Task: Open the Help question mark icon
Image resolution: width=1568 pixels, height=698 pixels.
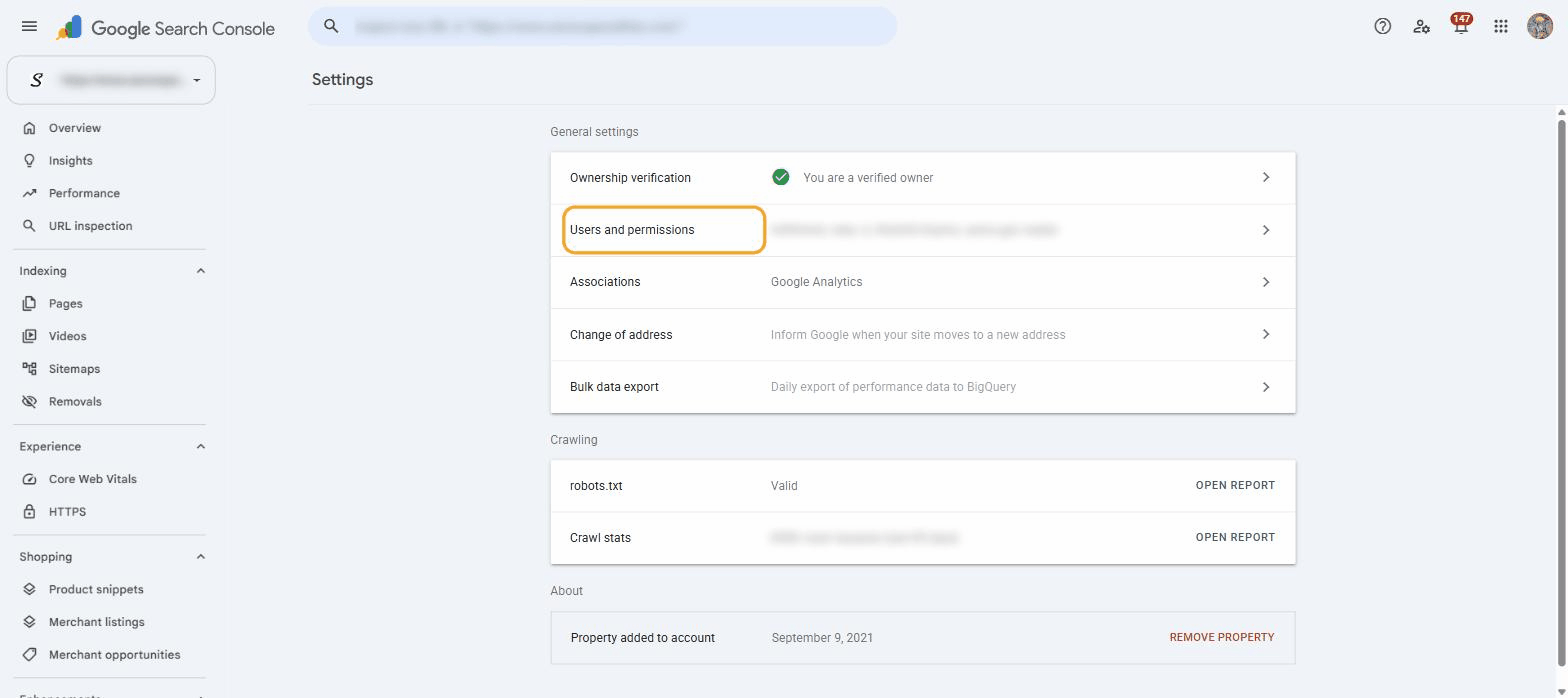Action: (x=1382, y=27)
